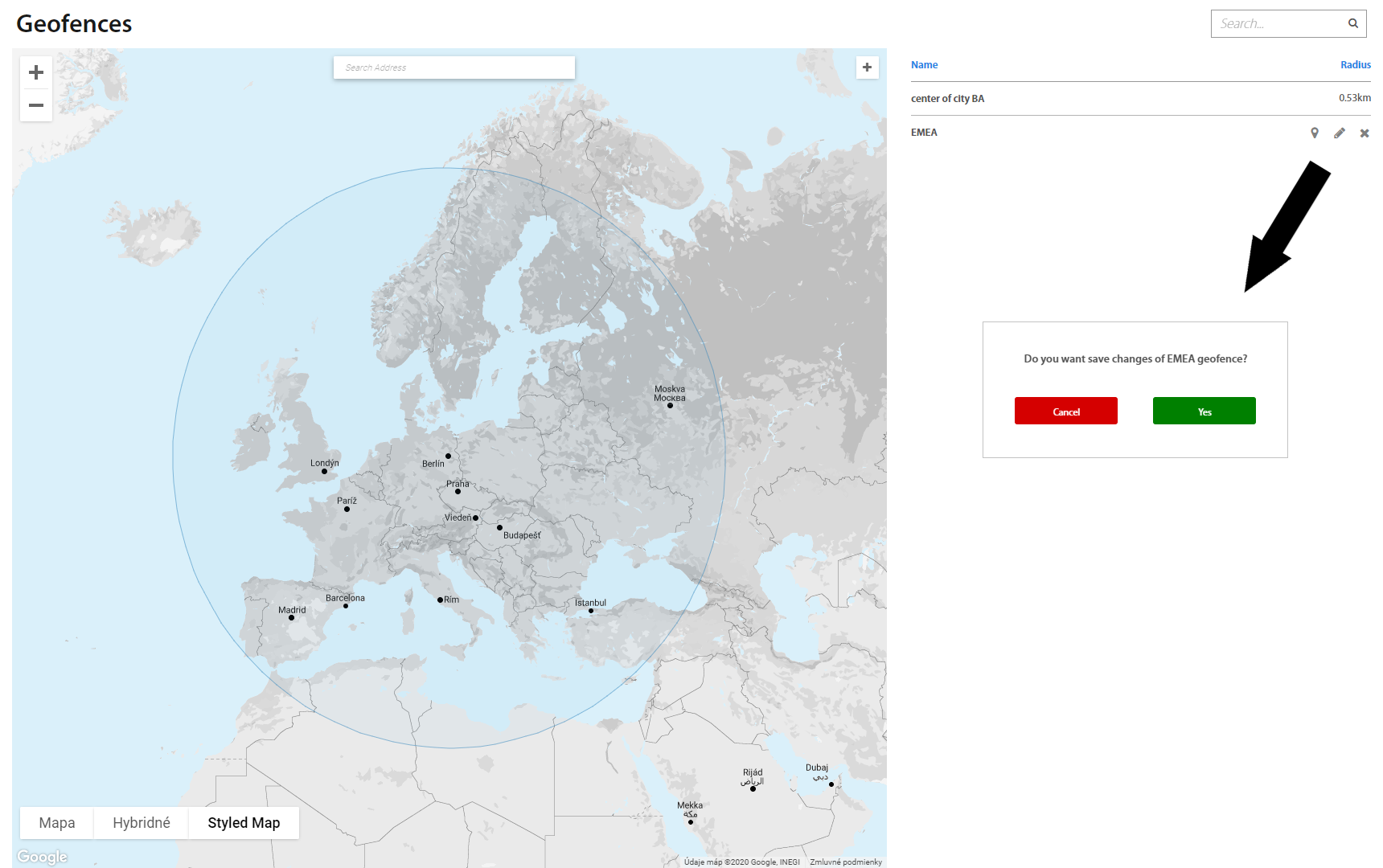Select the EMEA geofence row
1383x868 pixels.
click(x=924, y=133)
